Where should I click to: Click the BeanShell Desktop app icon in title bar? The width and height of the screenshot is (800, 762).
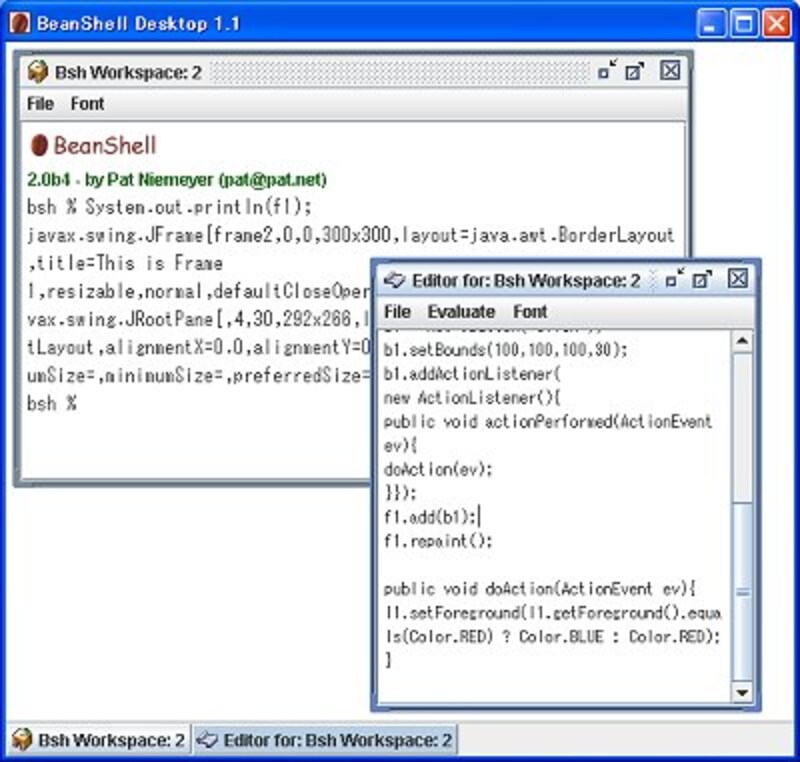pyautogui.click(x=19, y=23)
